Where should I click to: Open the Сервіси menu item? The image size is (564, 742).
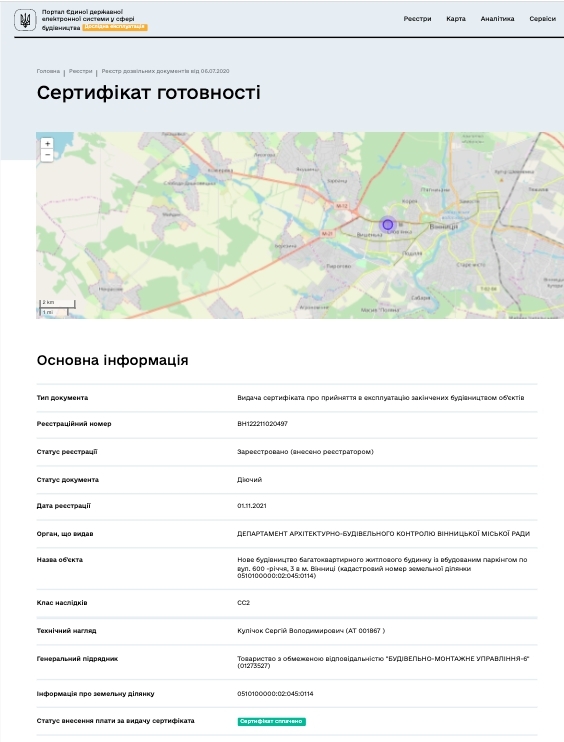coord(542,18)
